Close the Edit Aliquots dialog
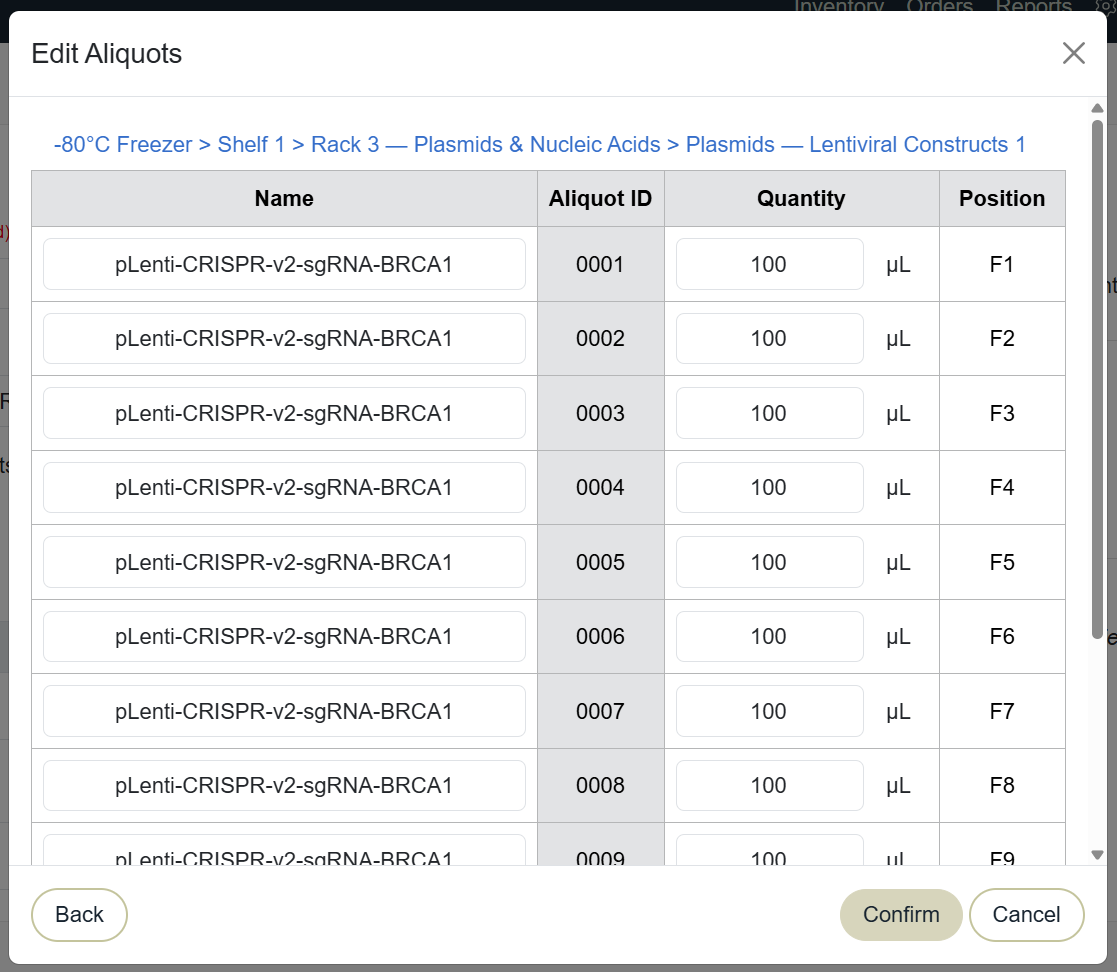Screen dimensions: 1117x972 click(1073, 53)
